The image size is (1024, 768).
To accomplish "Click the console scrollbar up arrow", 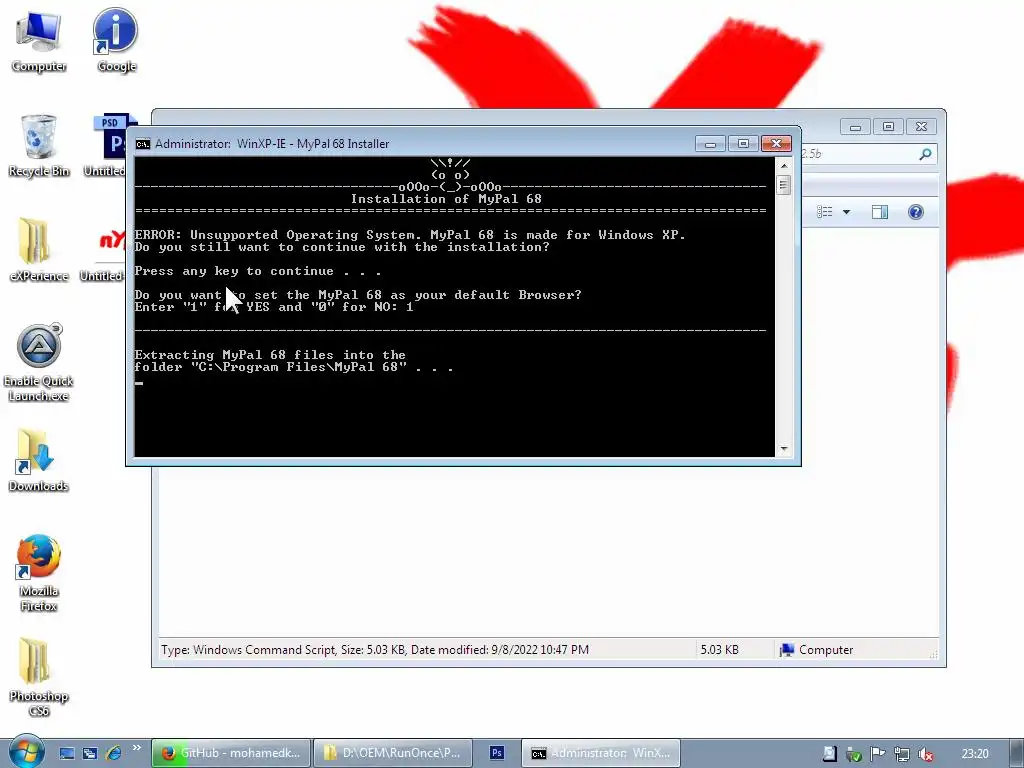I will 784,166.
